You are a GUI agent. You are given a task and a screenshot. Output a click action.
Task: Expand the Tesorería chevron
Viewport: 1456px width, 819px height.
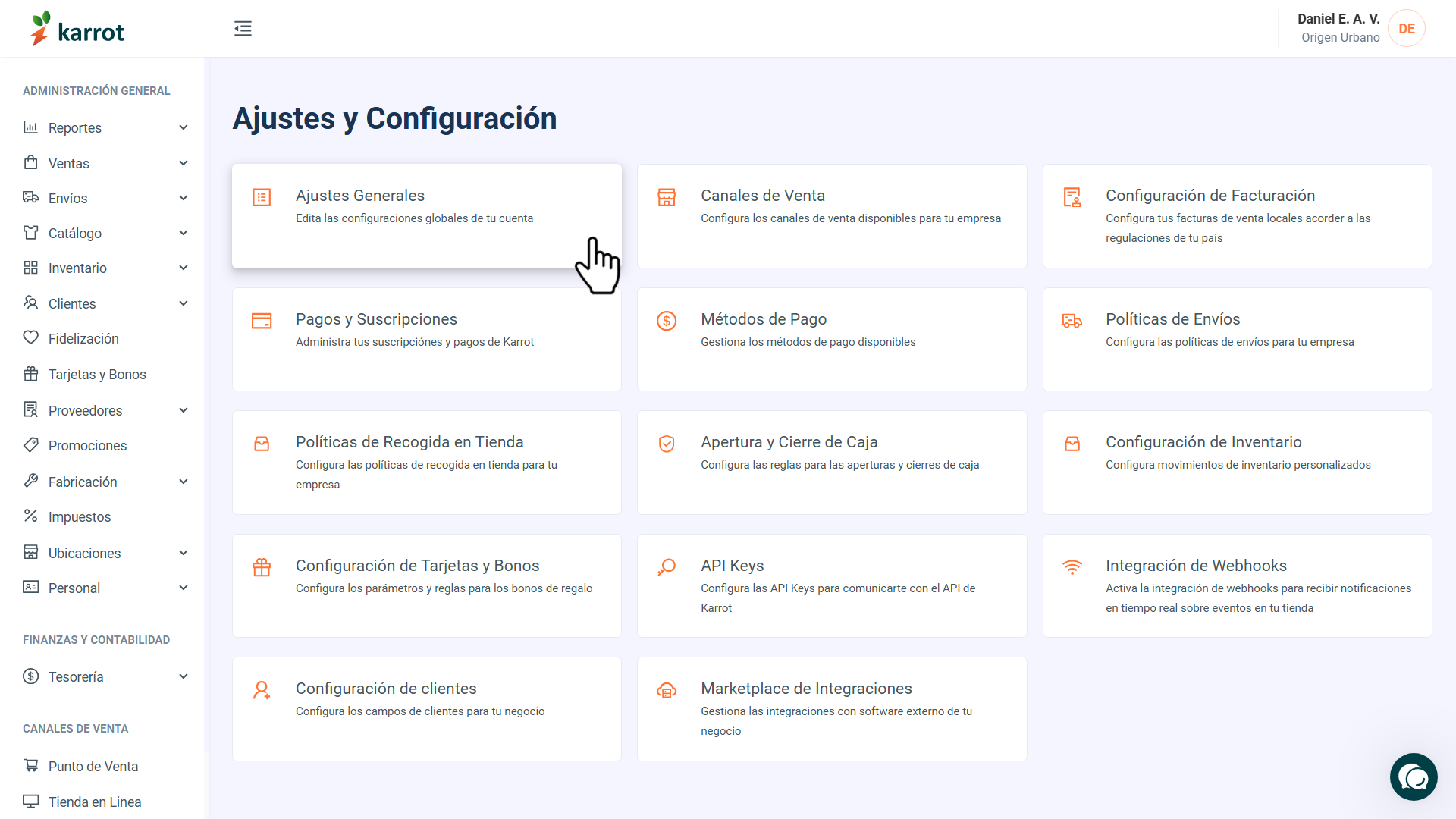coord(184,676)
